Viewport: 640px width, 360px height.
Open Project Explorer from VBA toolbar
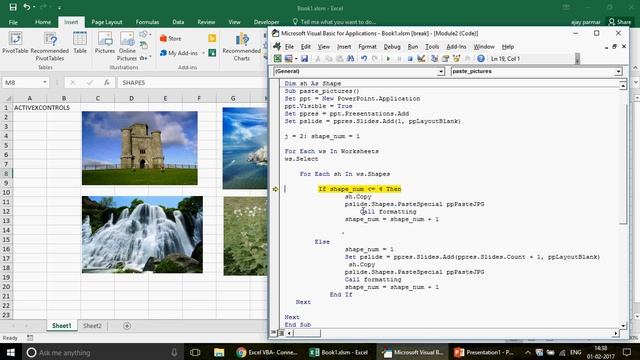tap(434, 59)
